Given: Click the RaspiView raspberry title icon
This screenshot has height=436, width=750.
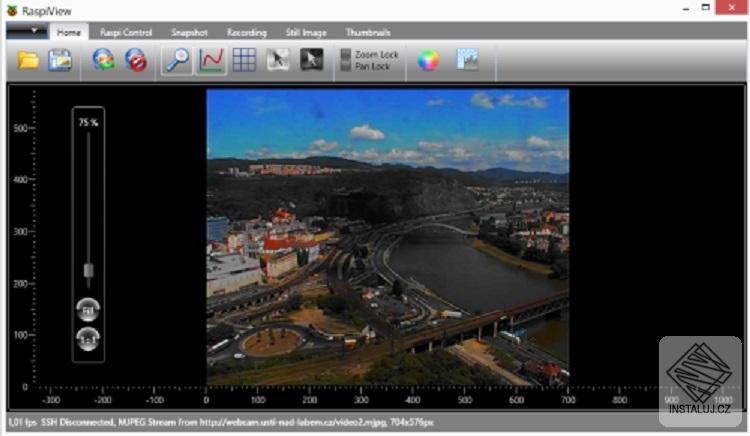Looking at the screenshot, I should (12, 11).
